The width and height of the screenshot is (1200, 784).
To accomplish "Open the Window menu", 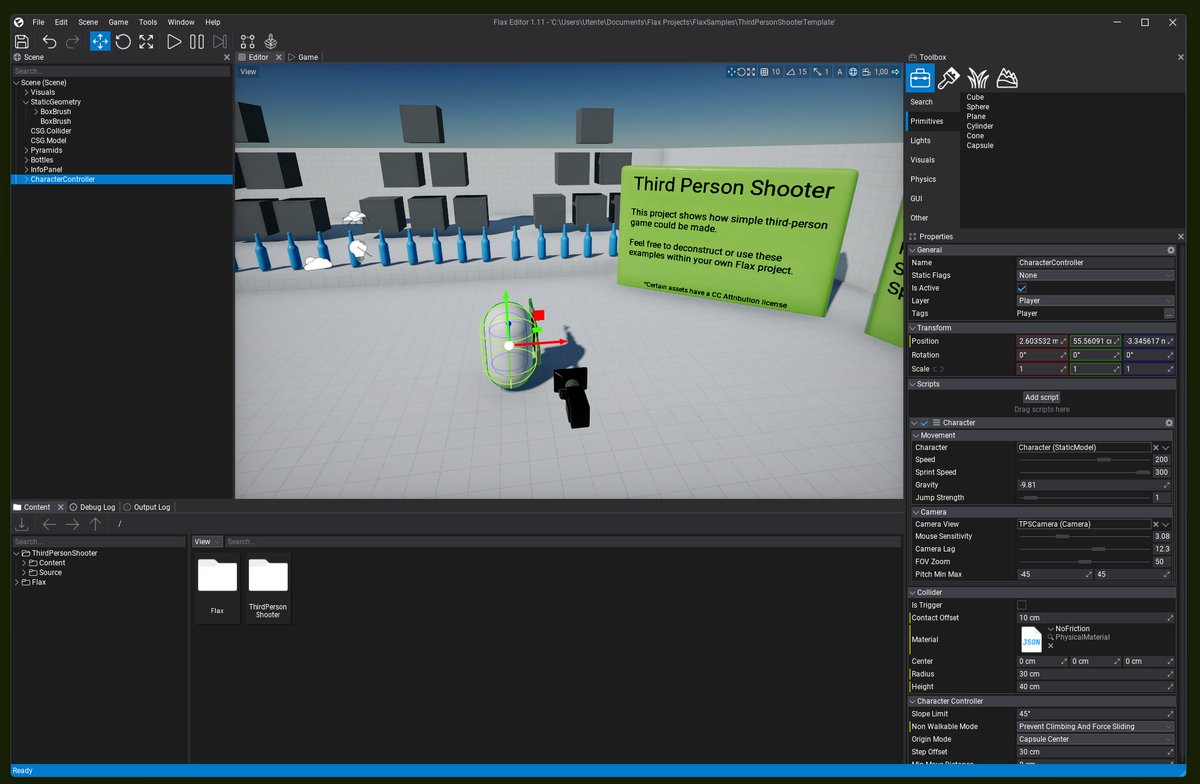I will tap(181, 22).
